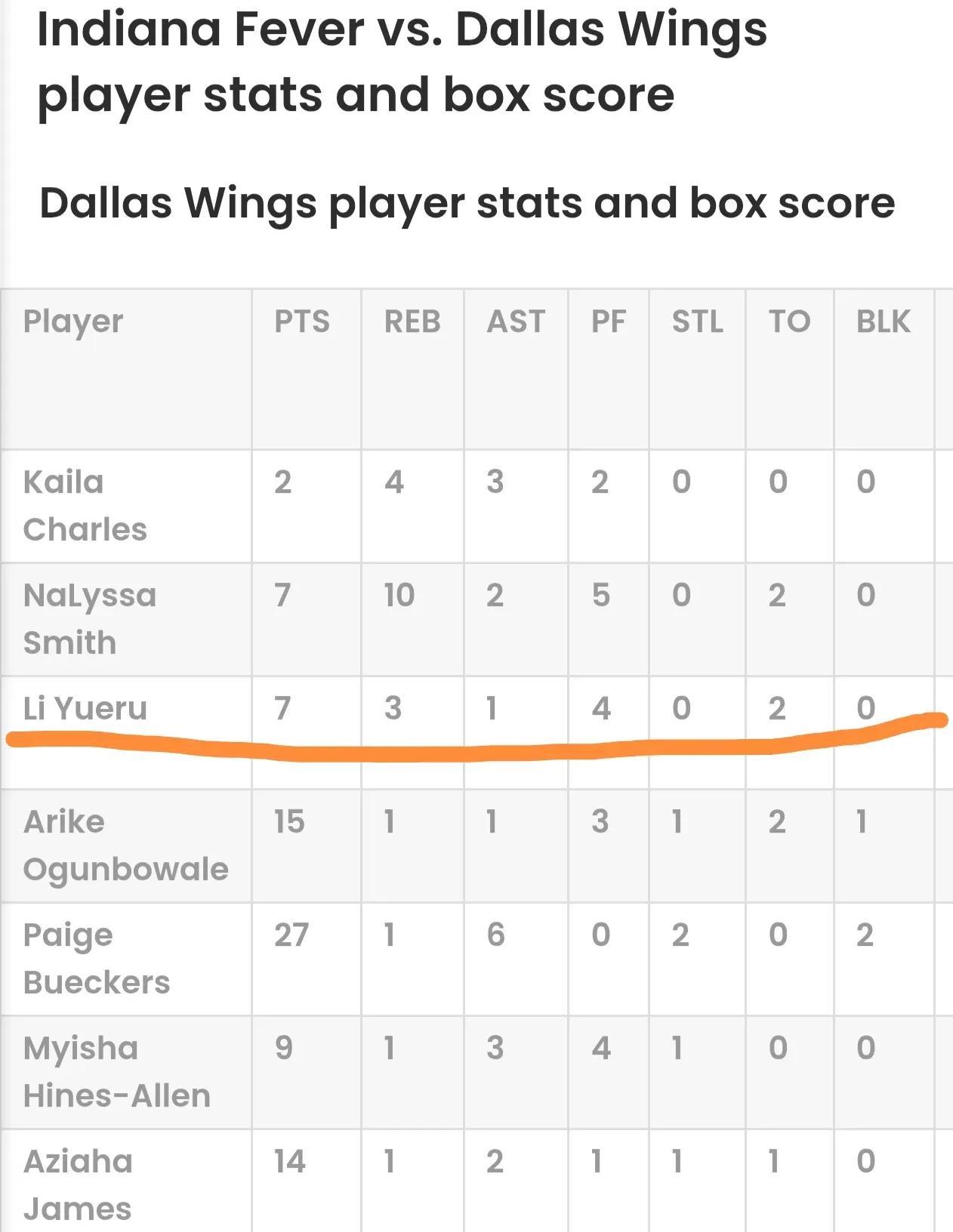Screen dimensions: 953x1232
Task: Click the underlined Li Yueru name
Action: 85,708
